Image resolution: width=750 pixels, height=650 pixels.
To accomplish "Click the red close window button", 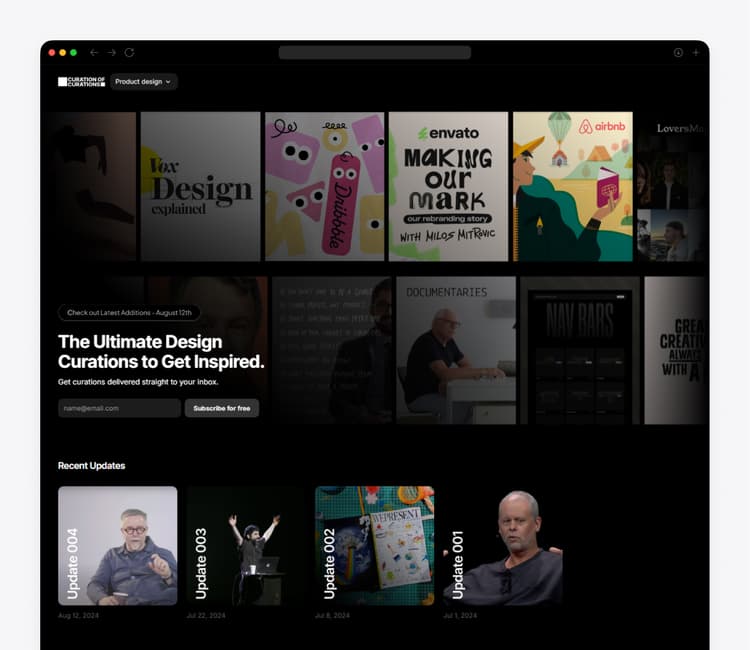I will pyautogui.click(x=52, y=53).
